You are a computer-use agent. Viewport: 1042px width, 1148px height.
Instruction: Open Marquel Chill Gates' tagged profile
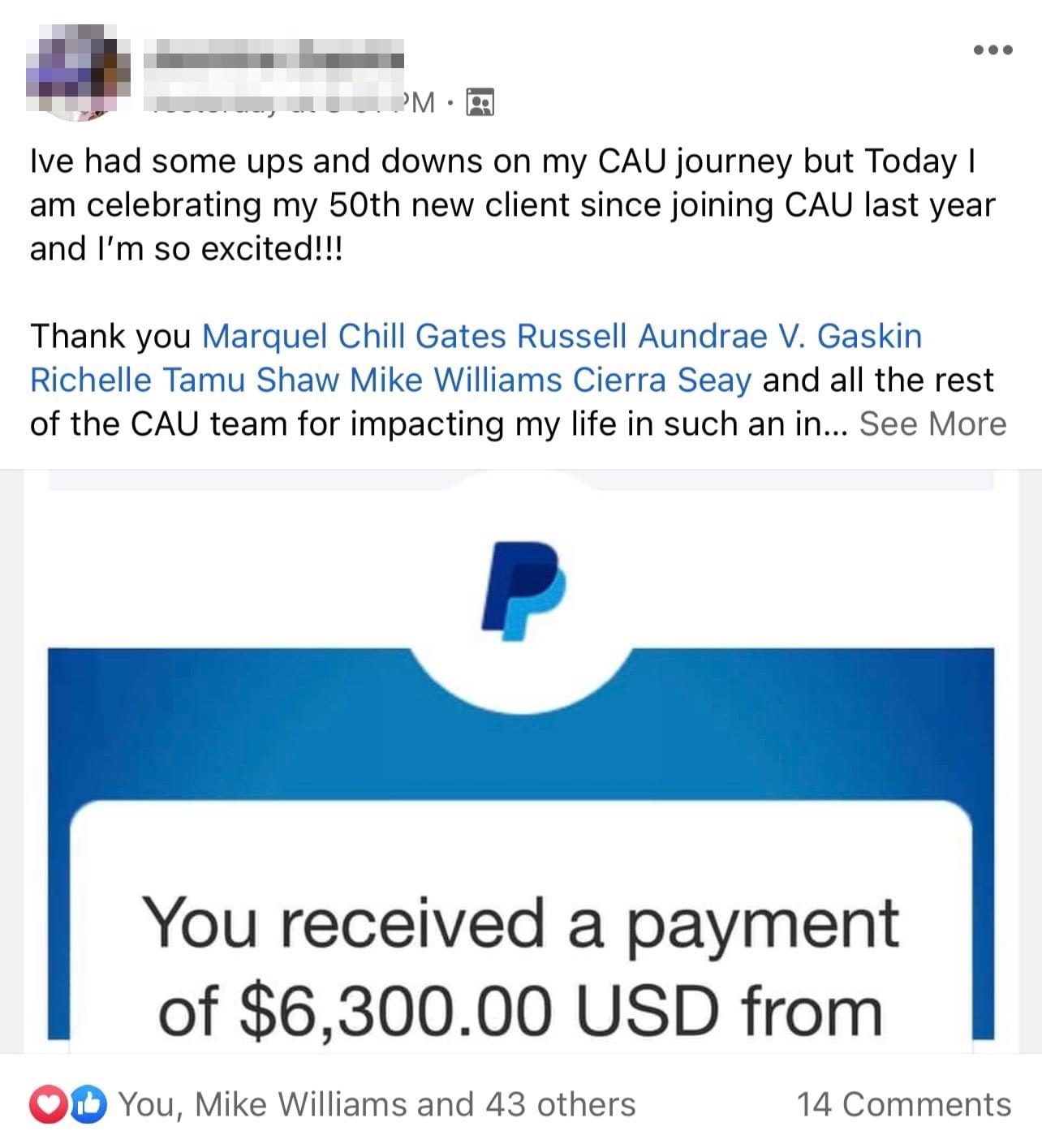(357, 336)
